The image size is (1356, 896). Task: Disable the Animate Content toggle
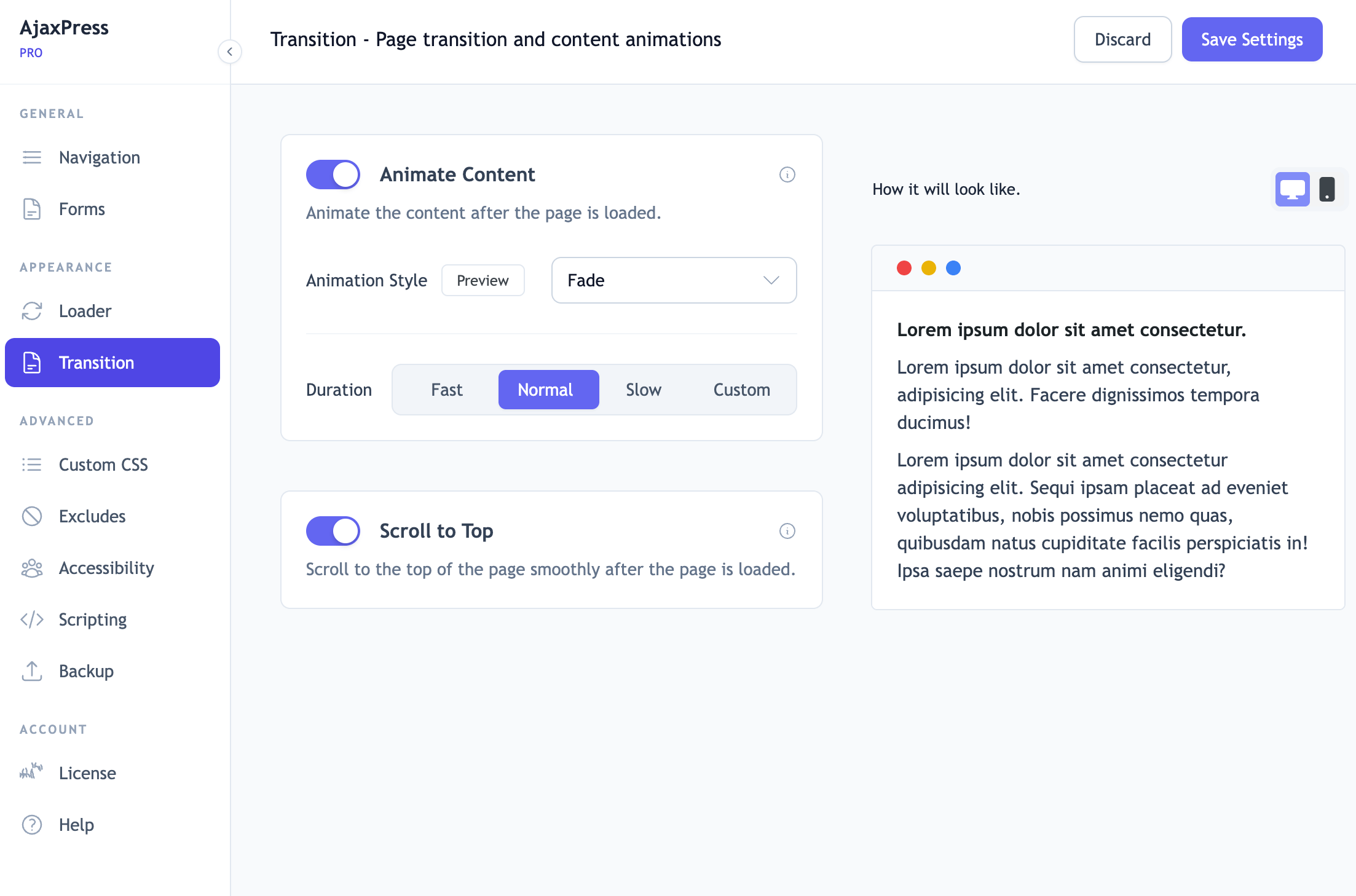pos(333,175)
